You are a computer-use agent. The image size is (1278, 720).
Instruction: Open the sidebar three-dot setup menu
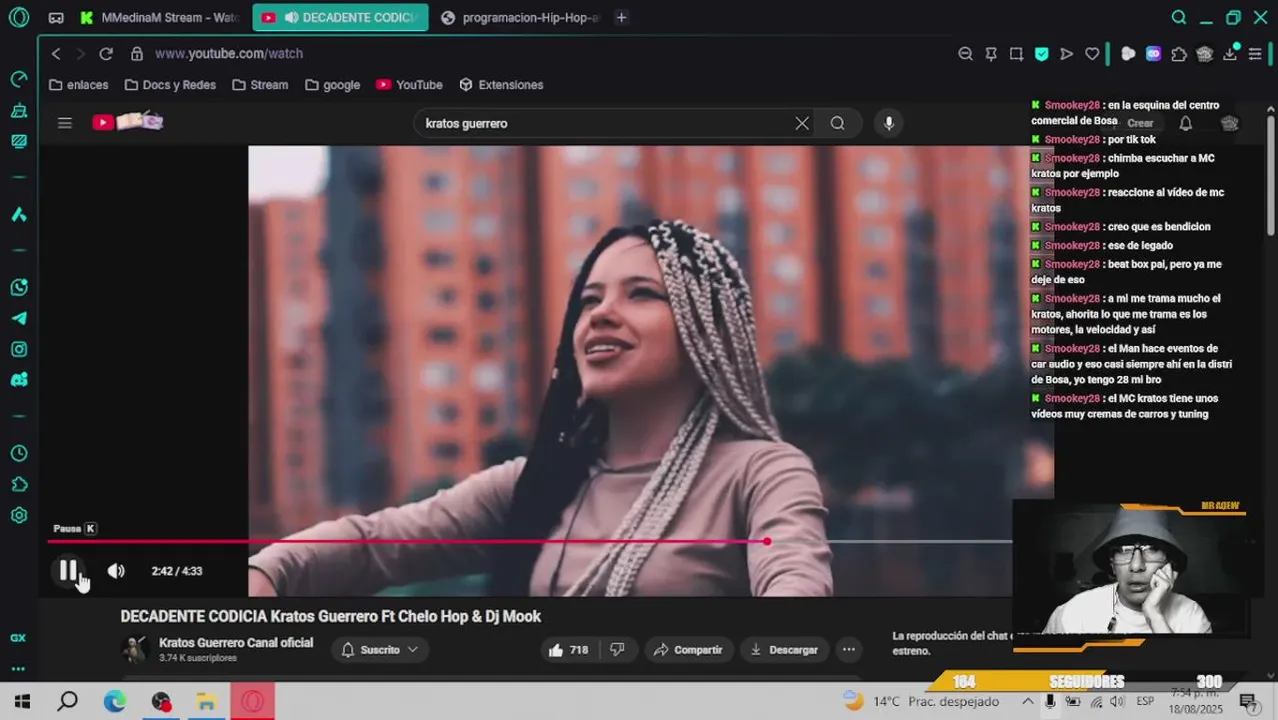[x=18, y=669]
